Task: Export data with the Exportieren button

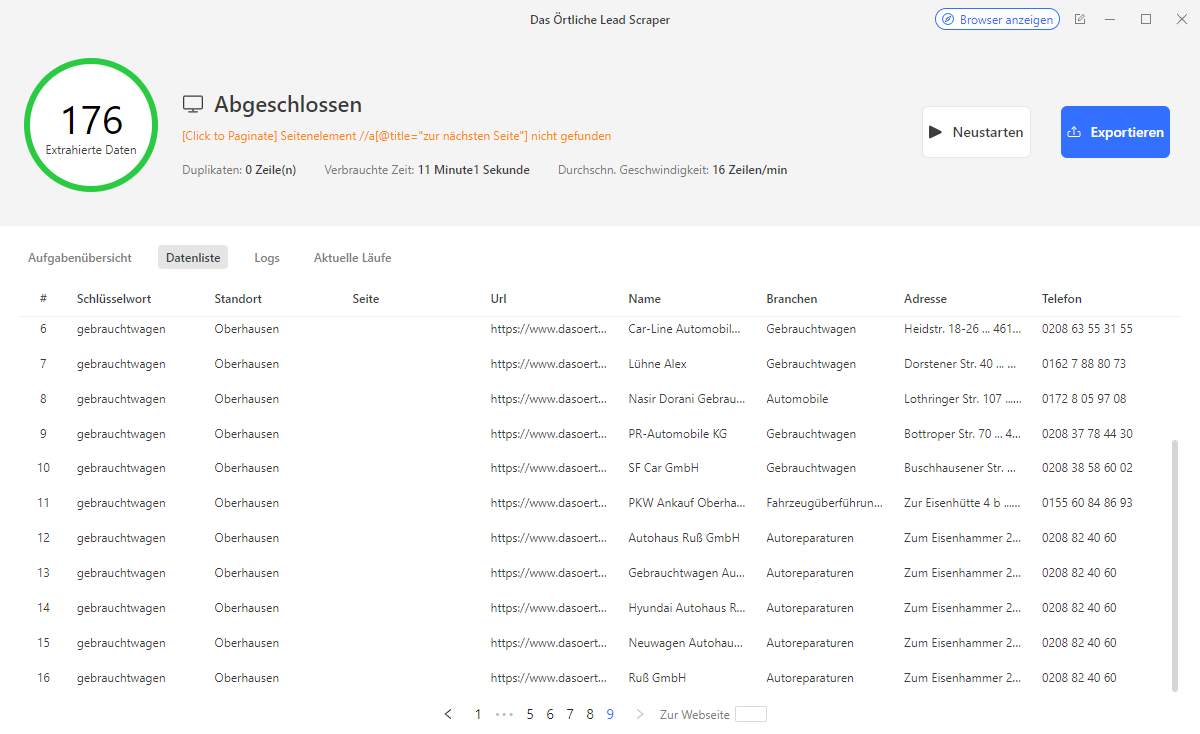Action: 1115,132
